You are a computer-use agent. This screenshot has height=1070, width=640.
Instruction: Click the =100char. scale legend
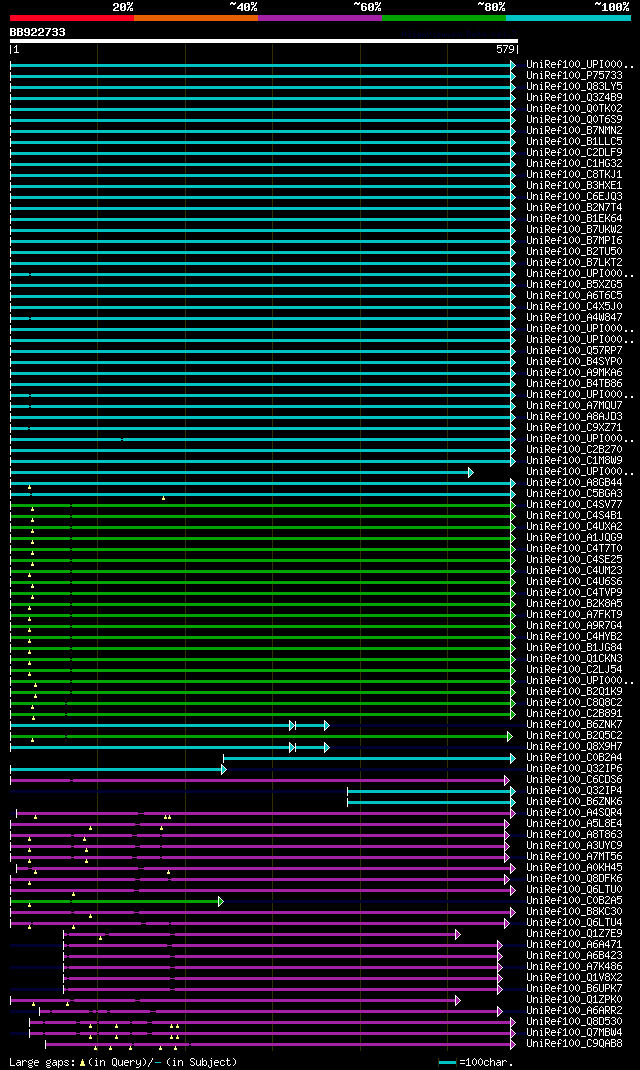tap(476, 1062)
